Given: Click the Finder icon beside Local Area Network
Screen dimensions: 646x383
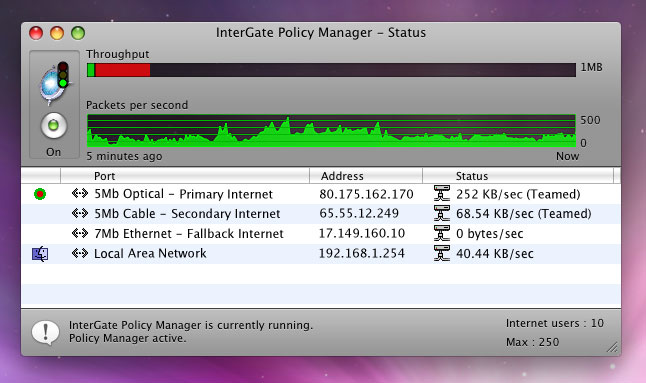Looking at the screenshot, I should (x=40, y=254).
